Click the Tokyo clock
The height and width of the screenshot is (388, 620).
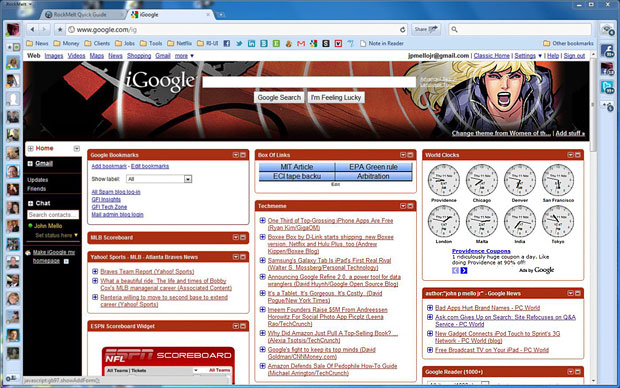(558, 221)
